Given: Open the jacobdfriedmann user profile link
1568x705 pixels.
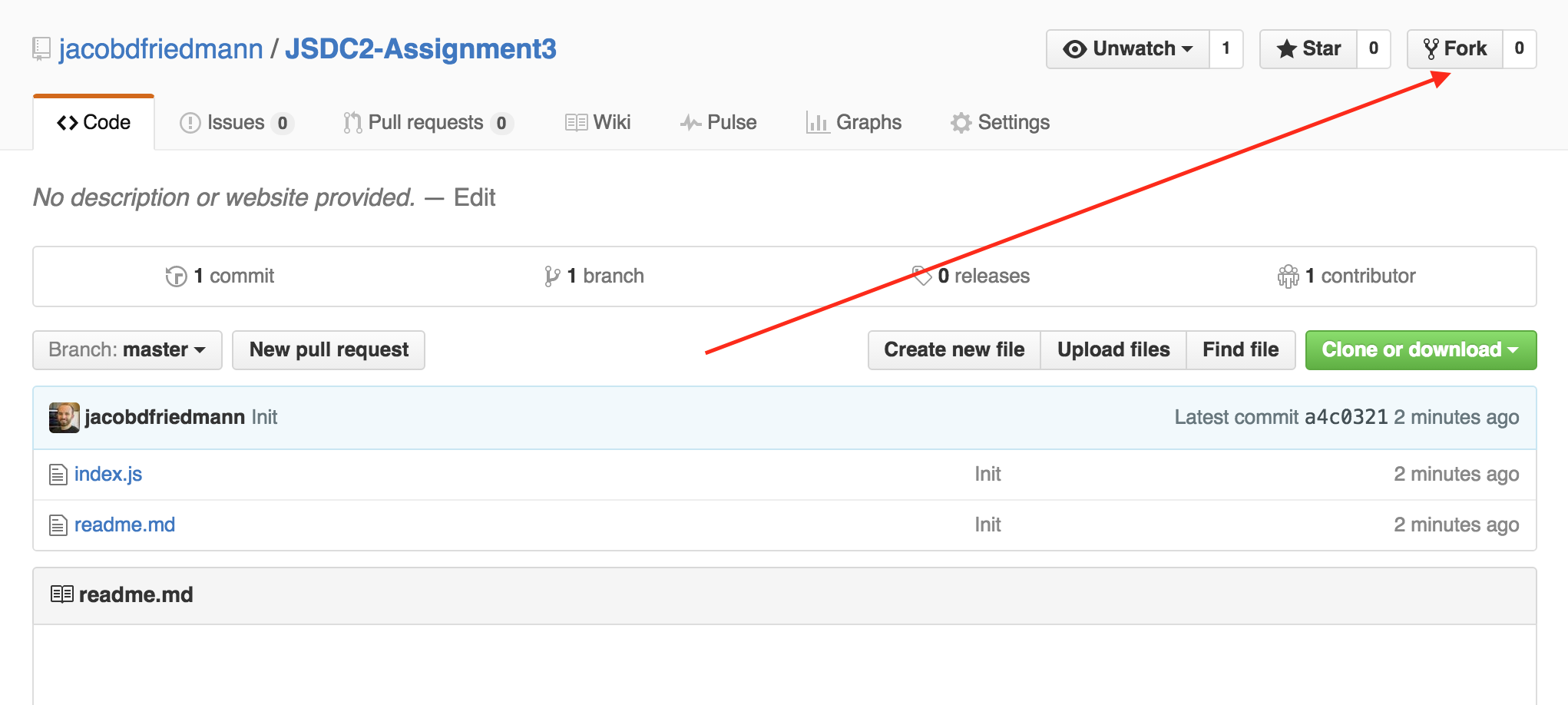Looking at the screenshot, I should click(160, 49).
